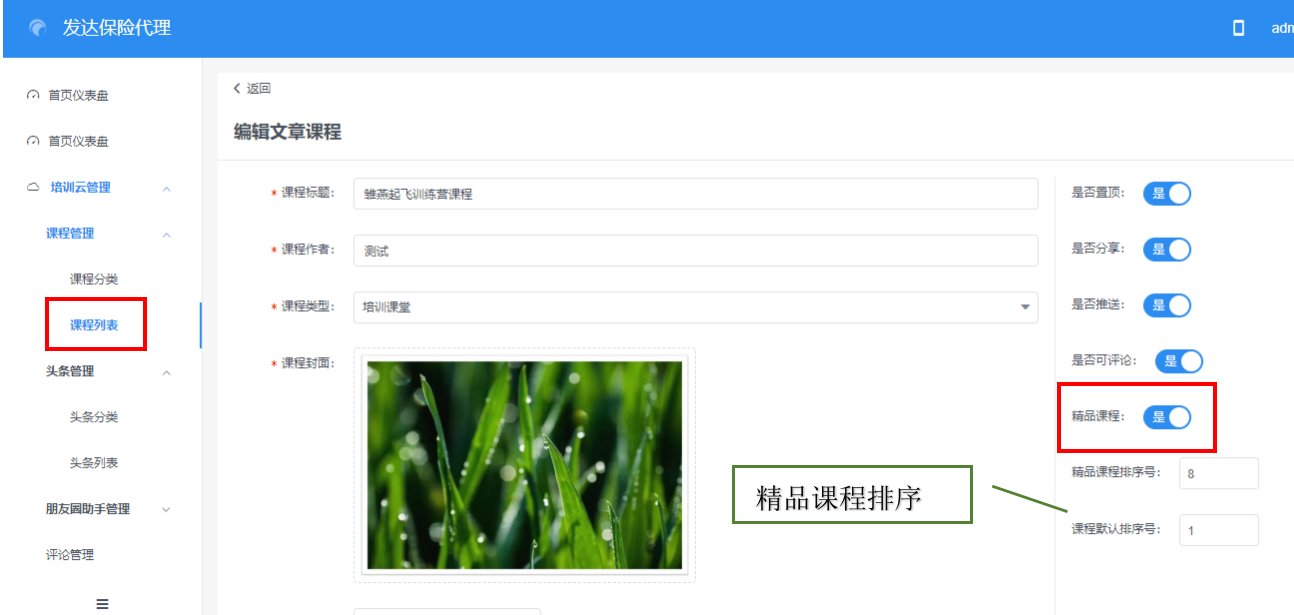This screenshot has height=615, width=1294.
Task: Click the back arrow icon next to 返回
Action: [237, 88]
